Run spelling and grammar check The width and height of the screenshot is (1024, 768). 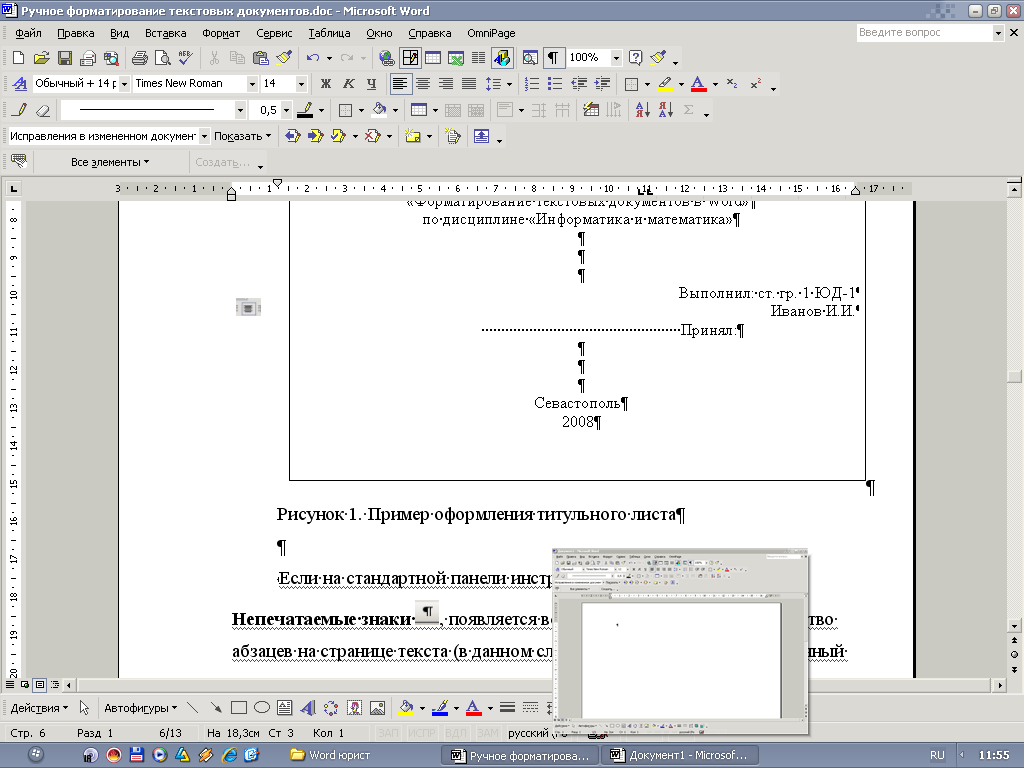(x=185, y=58)
